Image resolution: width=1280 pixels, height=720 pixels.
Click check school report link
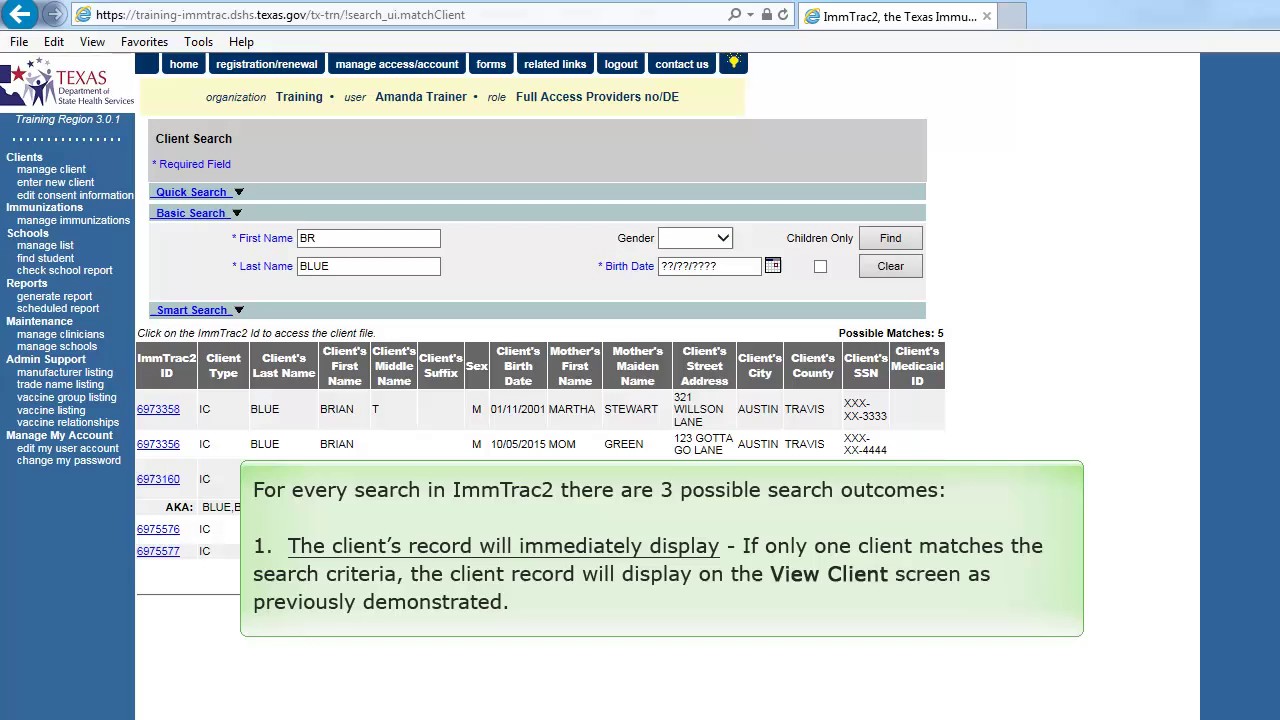64,270
